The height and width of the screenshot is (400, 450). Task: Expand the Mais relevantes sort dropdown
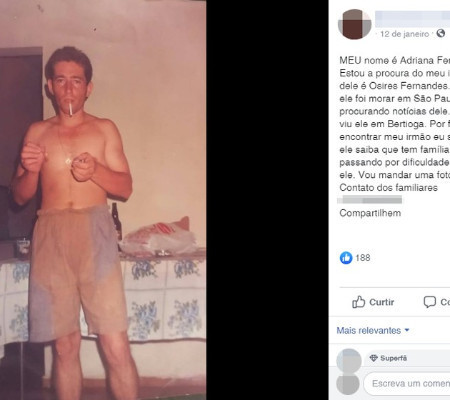click(x=373, y=330)
